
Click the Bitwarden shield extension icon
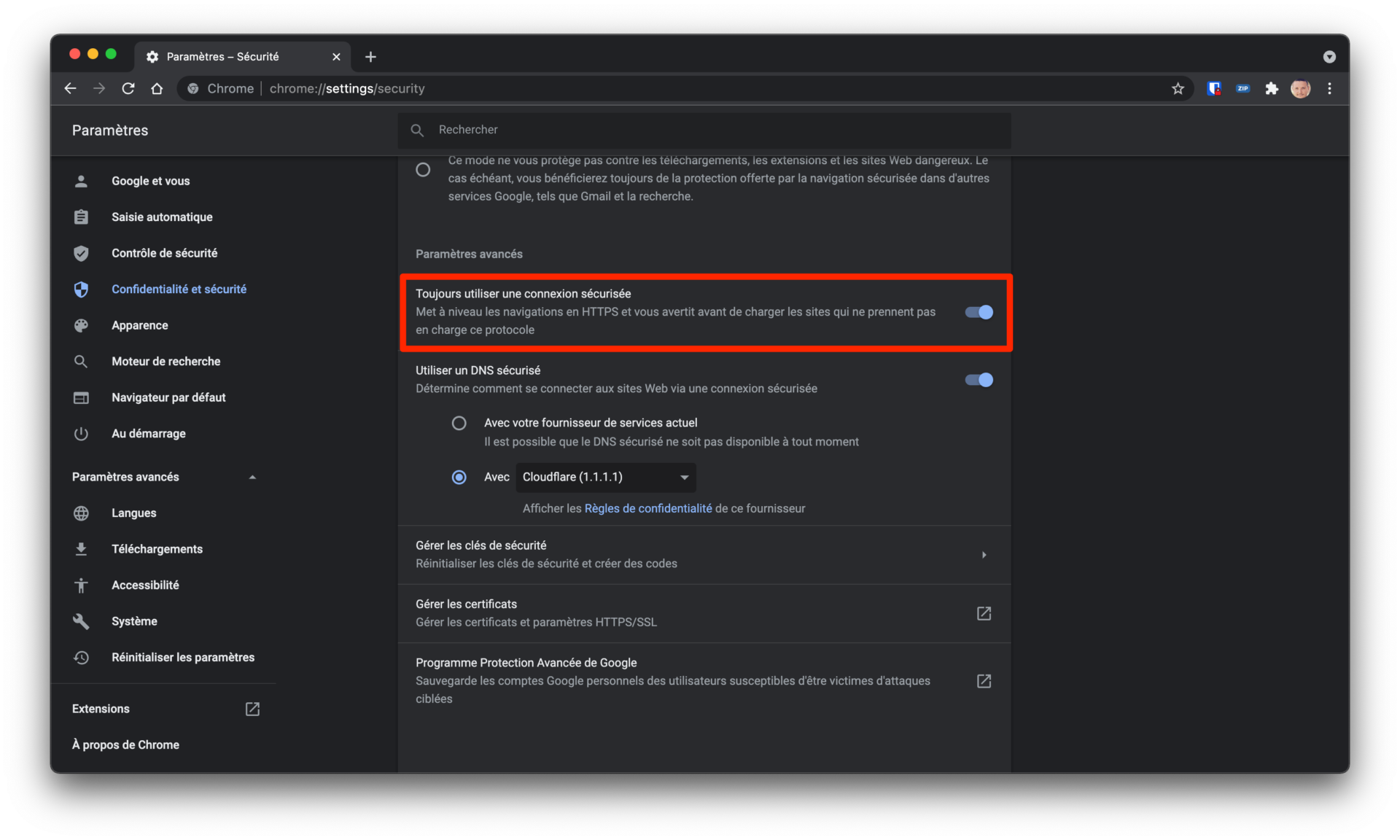tap(1214, 88)
